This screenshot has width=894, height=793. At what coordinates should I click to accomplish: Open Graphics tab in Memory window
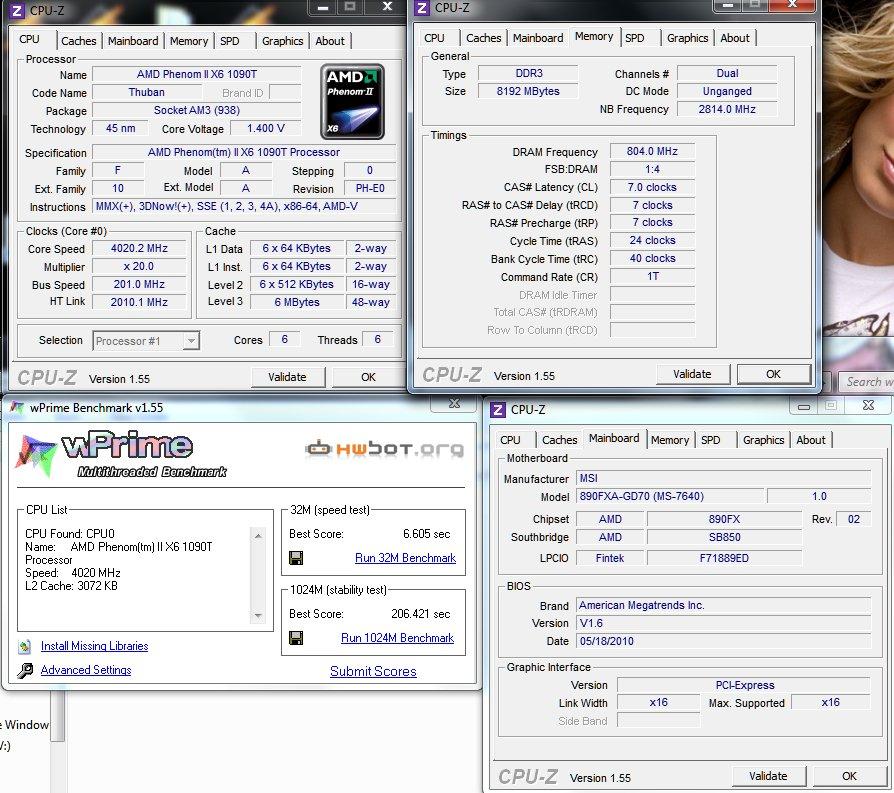click(687, 38)
